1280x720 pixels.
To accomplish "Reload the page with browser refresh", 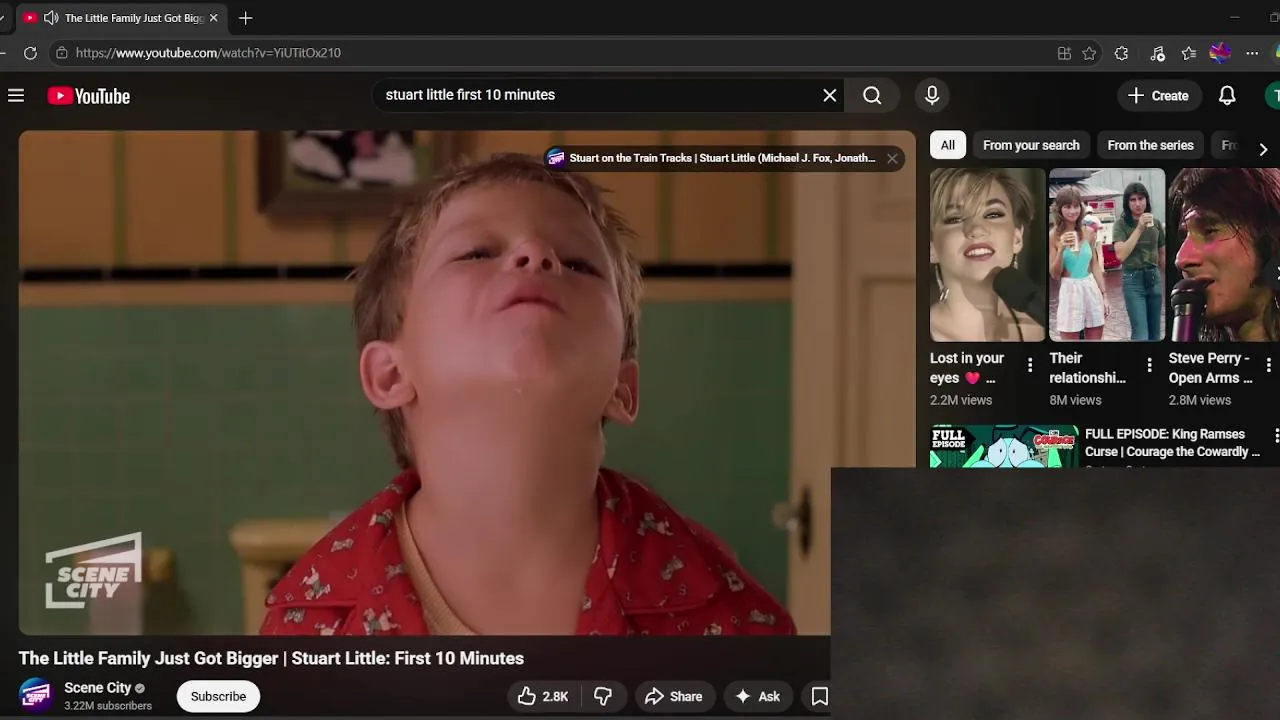I will (30, 53).
